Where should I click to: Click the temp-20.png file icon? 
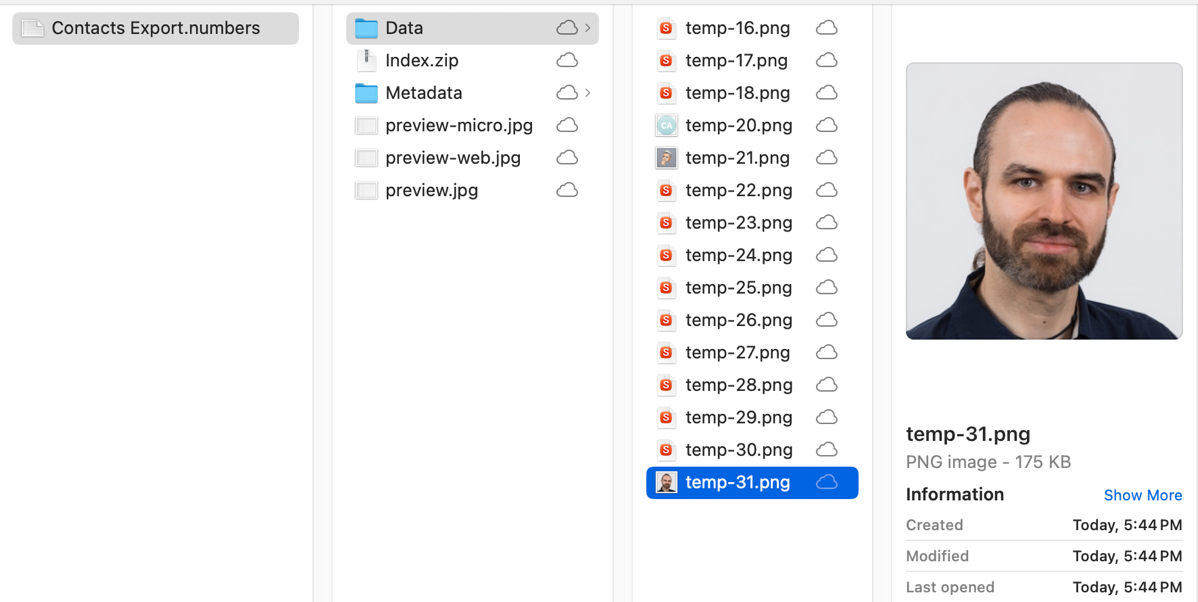(x=666, y=125)
